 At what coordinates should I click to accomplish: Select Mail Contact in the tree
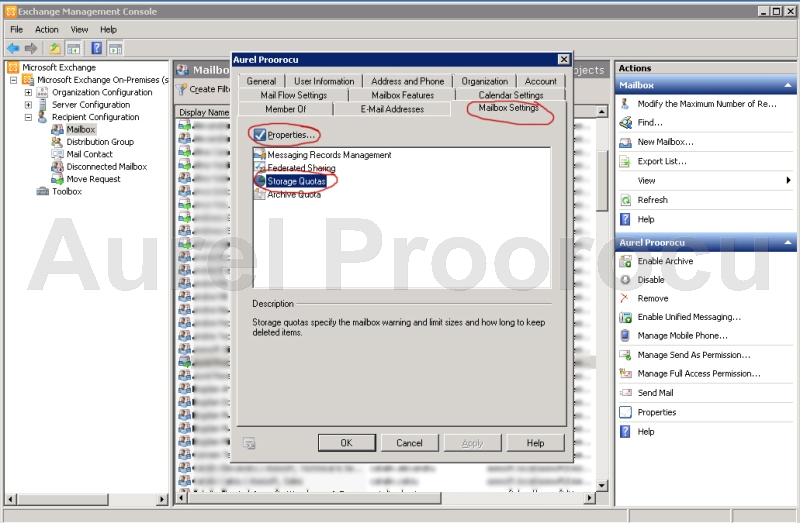pyautogui.click(x=89, y=154)
